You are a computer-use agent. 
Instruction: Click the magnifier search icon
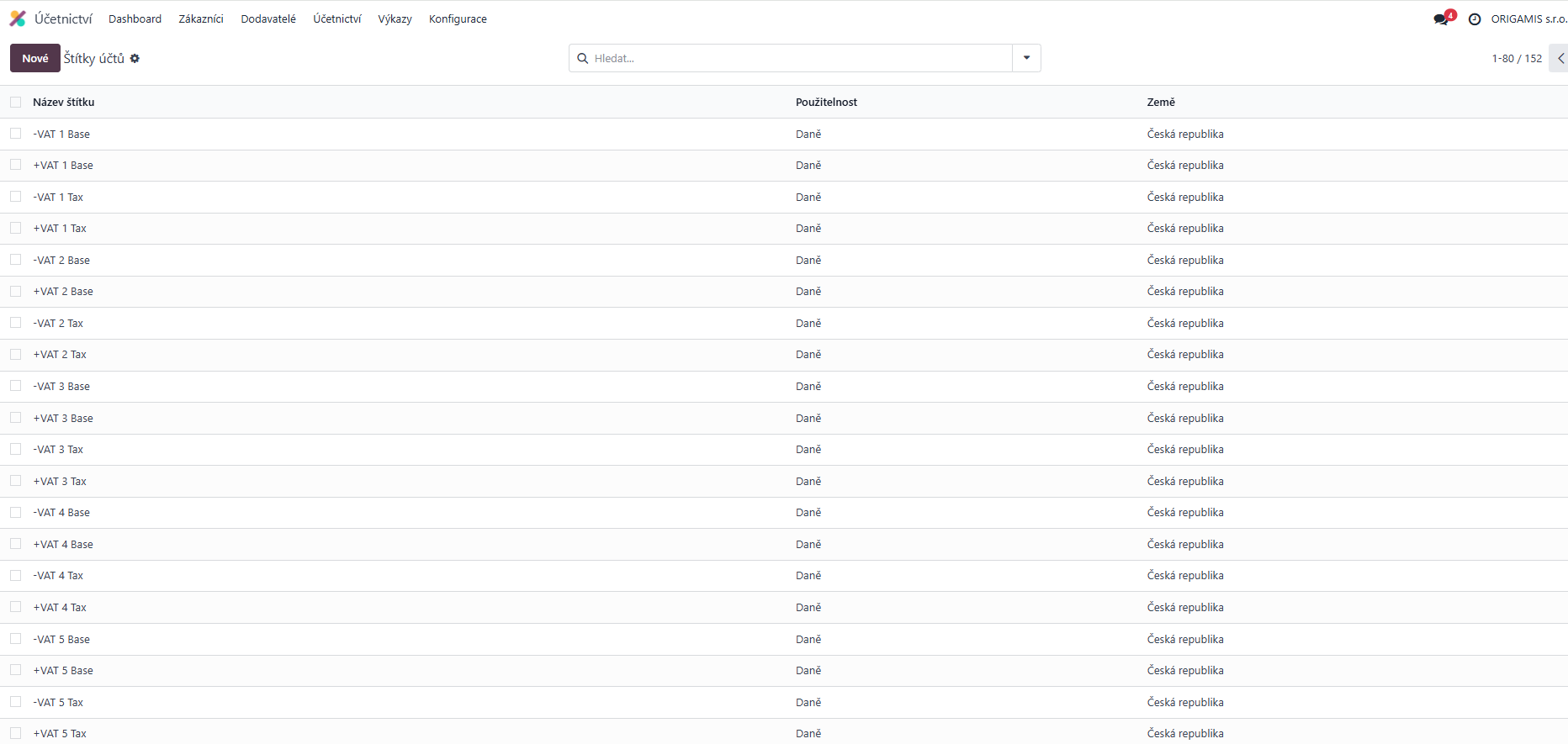coord(582,59)
